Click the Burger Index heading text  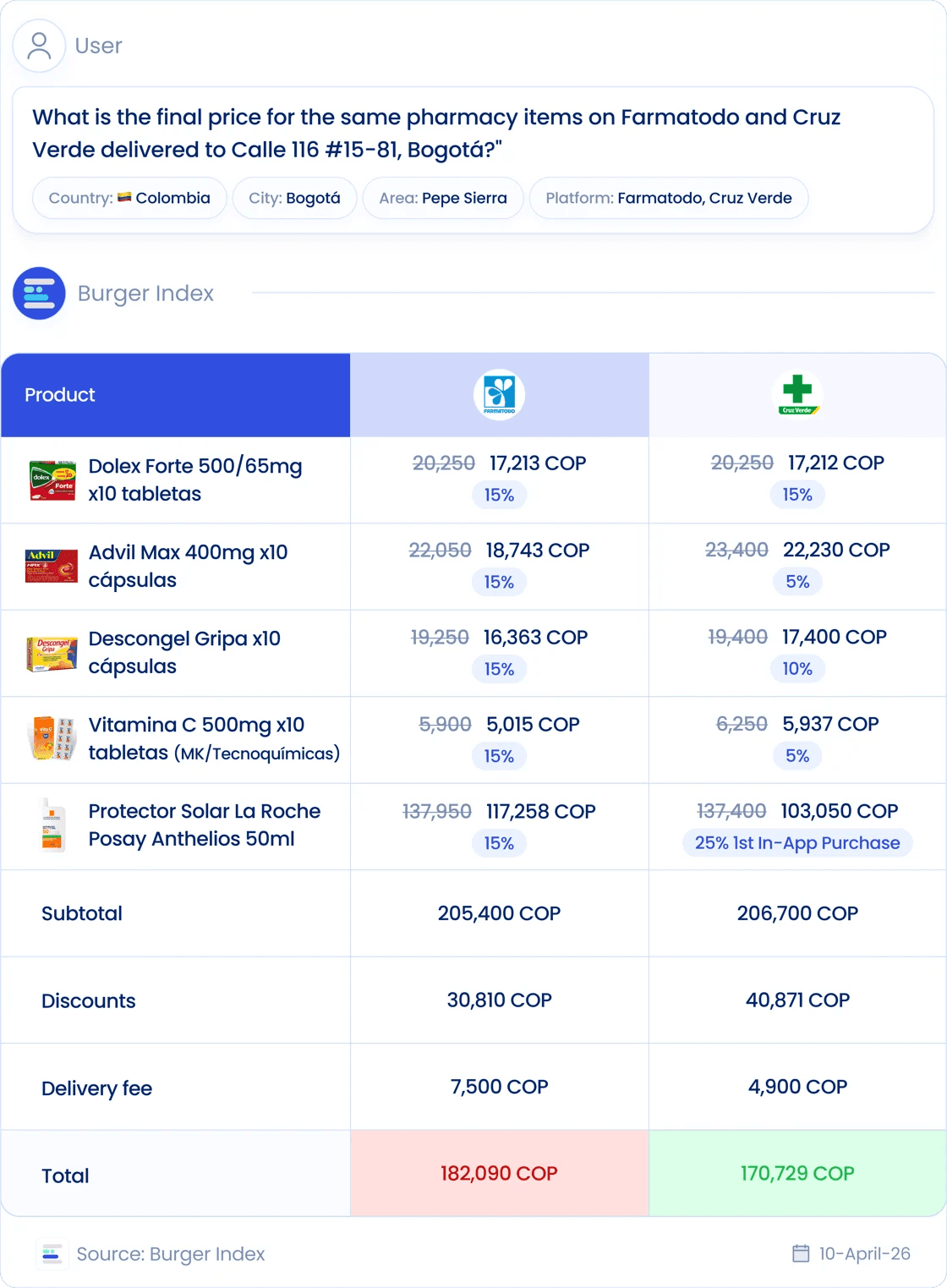[145, 293]
